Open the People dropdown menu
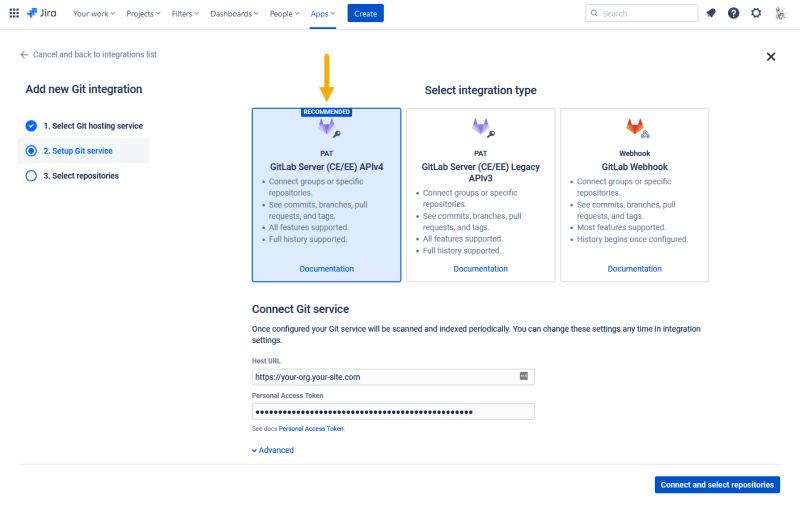Screen dimensions: 800x508 [285, 14]
